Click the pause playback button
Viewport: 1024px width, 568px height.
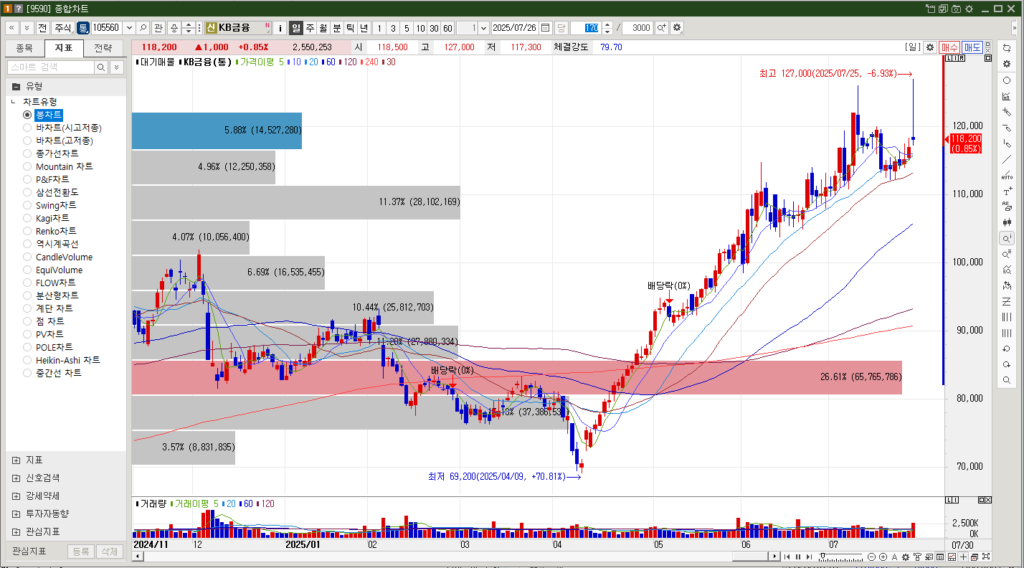pos(797,557)
